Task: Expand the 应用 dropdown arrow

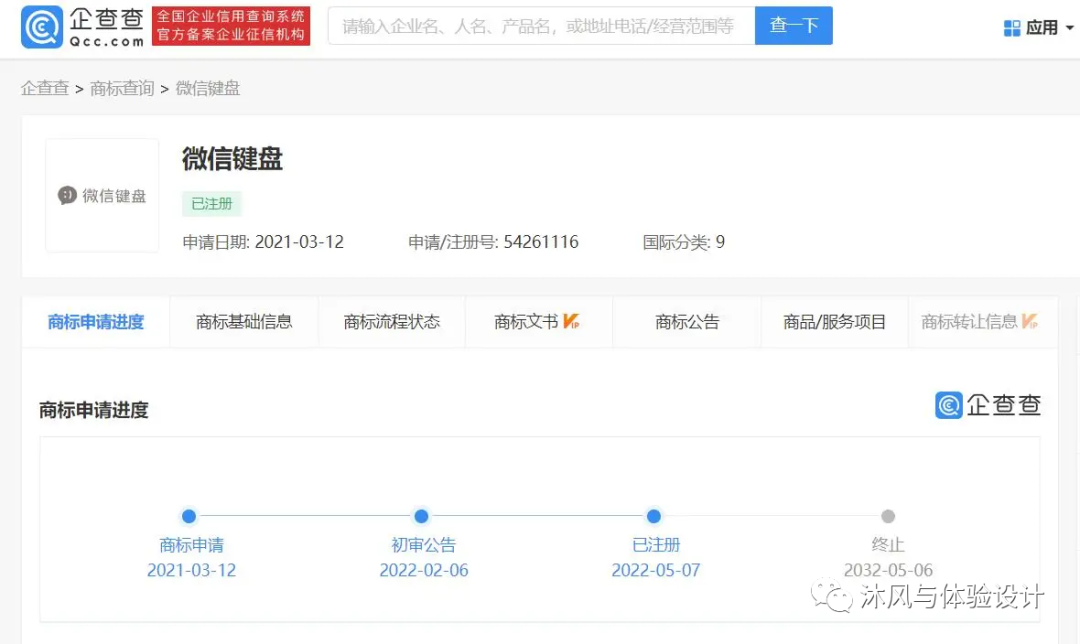Action: (x=1070, y=28)
